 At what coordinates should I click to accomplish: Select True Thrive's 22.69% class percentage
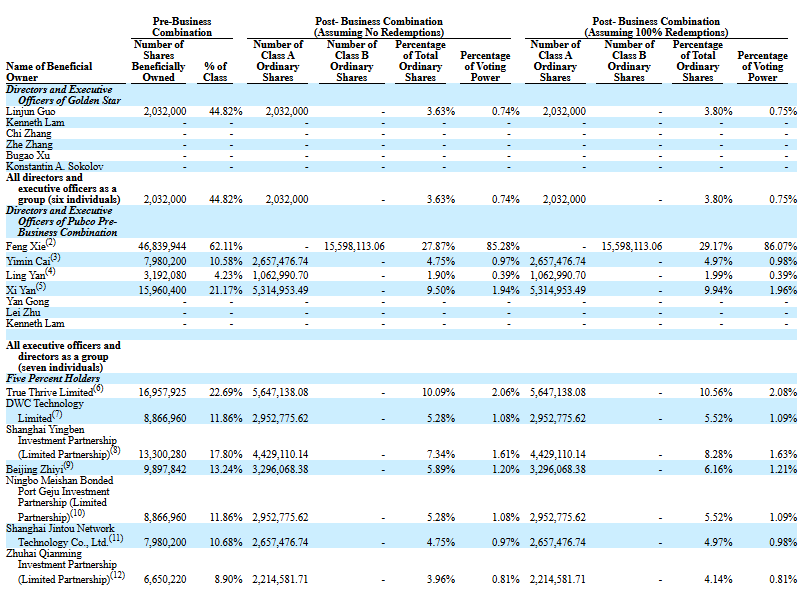[x=226, y=392]
